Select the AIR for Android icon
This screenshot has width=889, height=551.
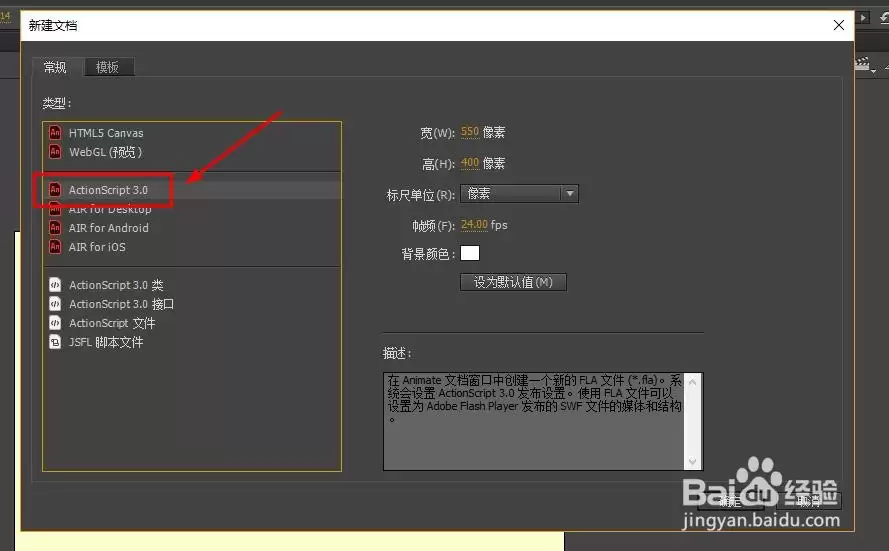[x=55, y=228]
